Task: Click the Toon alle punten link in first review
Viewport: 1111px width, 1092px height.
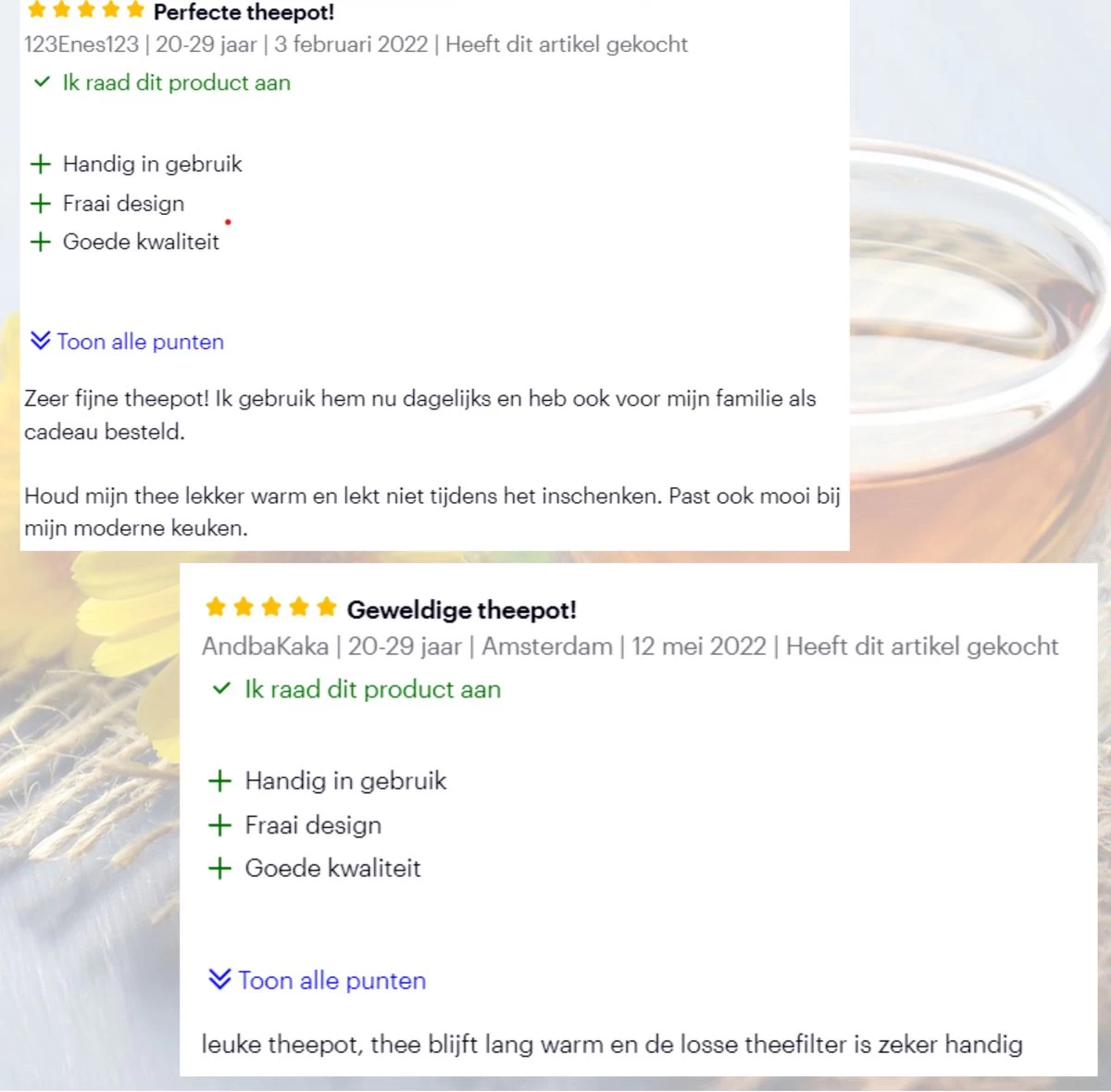Action: tap(140, 342)
